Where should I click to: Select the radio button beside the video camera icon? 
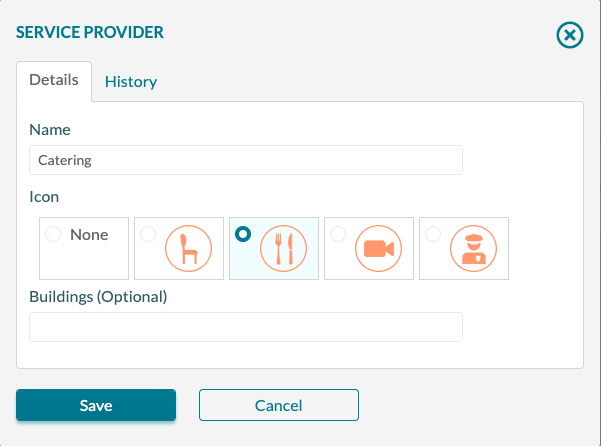tap(338, 234)
